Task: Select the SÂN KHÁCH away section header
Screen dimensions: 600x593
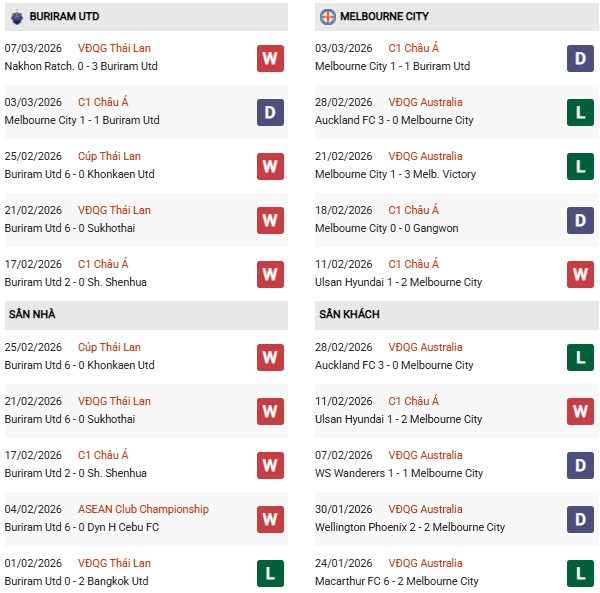Action: click(x=349, y=314)
